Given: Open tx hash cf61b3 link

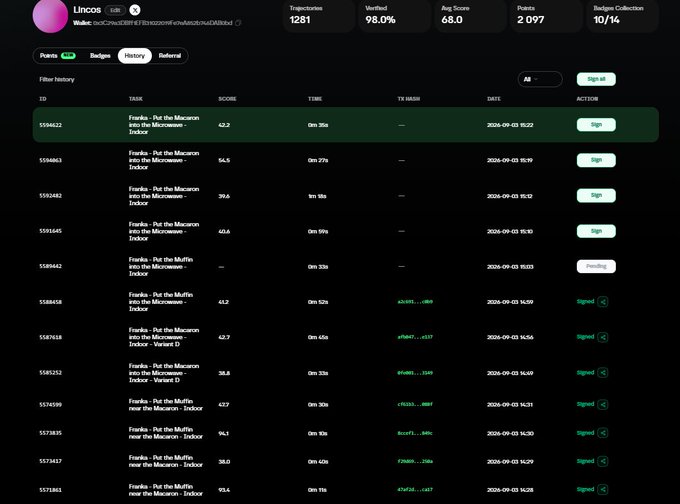Looking at the screenshot, I should (x=415, y=404).
